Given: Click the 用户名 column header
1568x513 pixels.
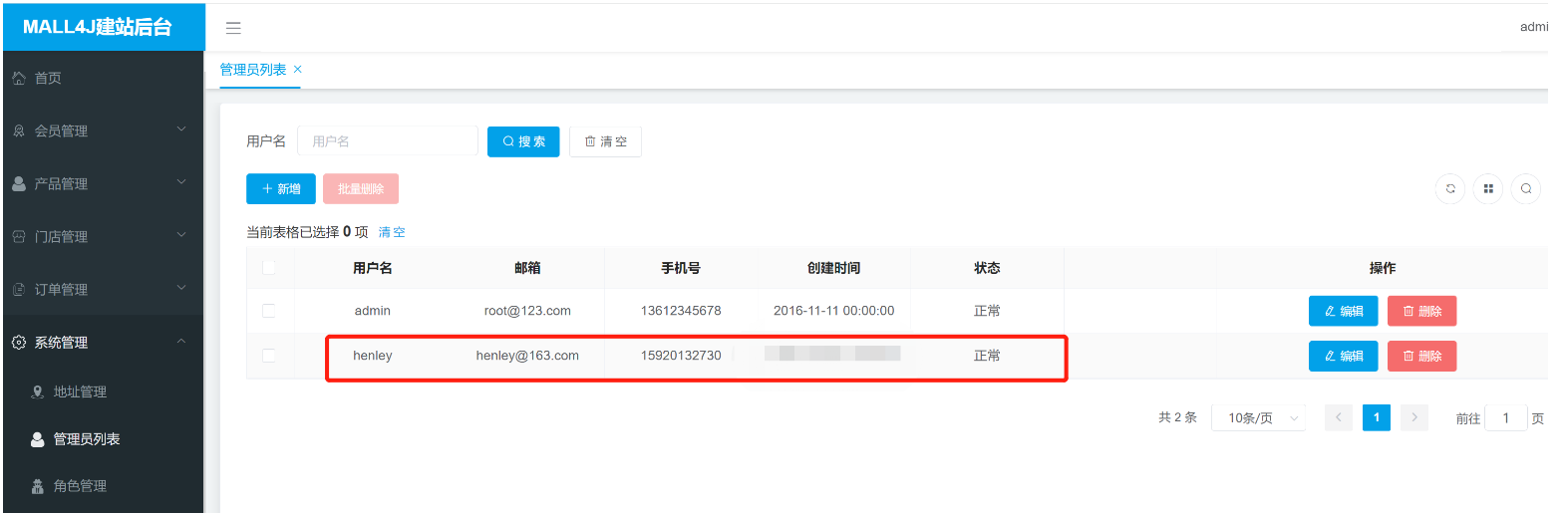Looking at the screenshot, I should coord(373,268).
